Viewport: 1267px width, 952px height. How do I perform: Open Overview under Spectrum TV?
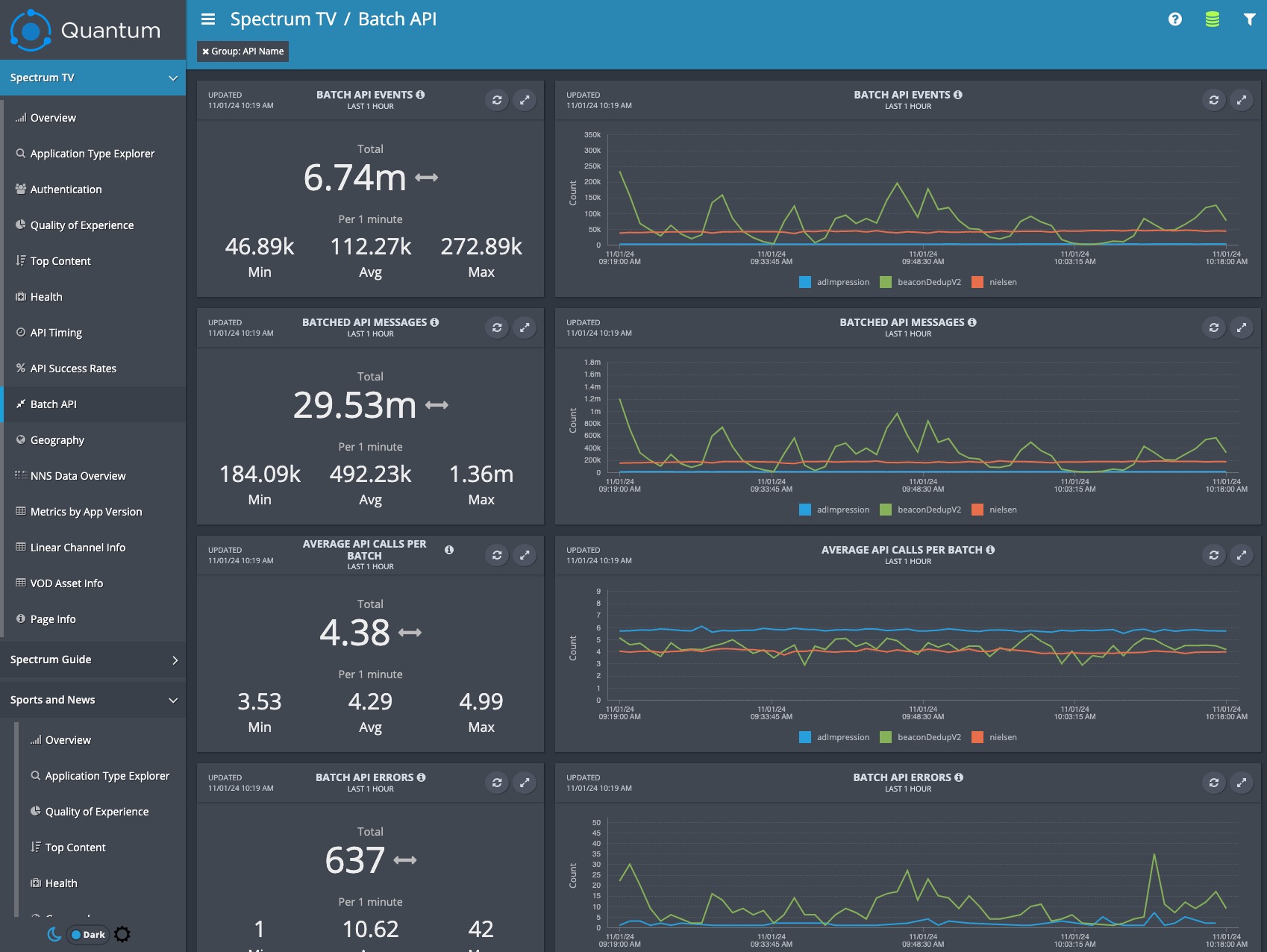pos(94,118)
